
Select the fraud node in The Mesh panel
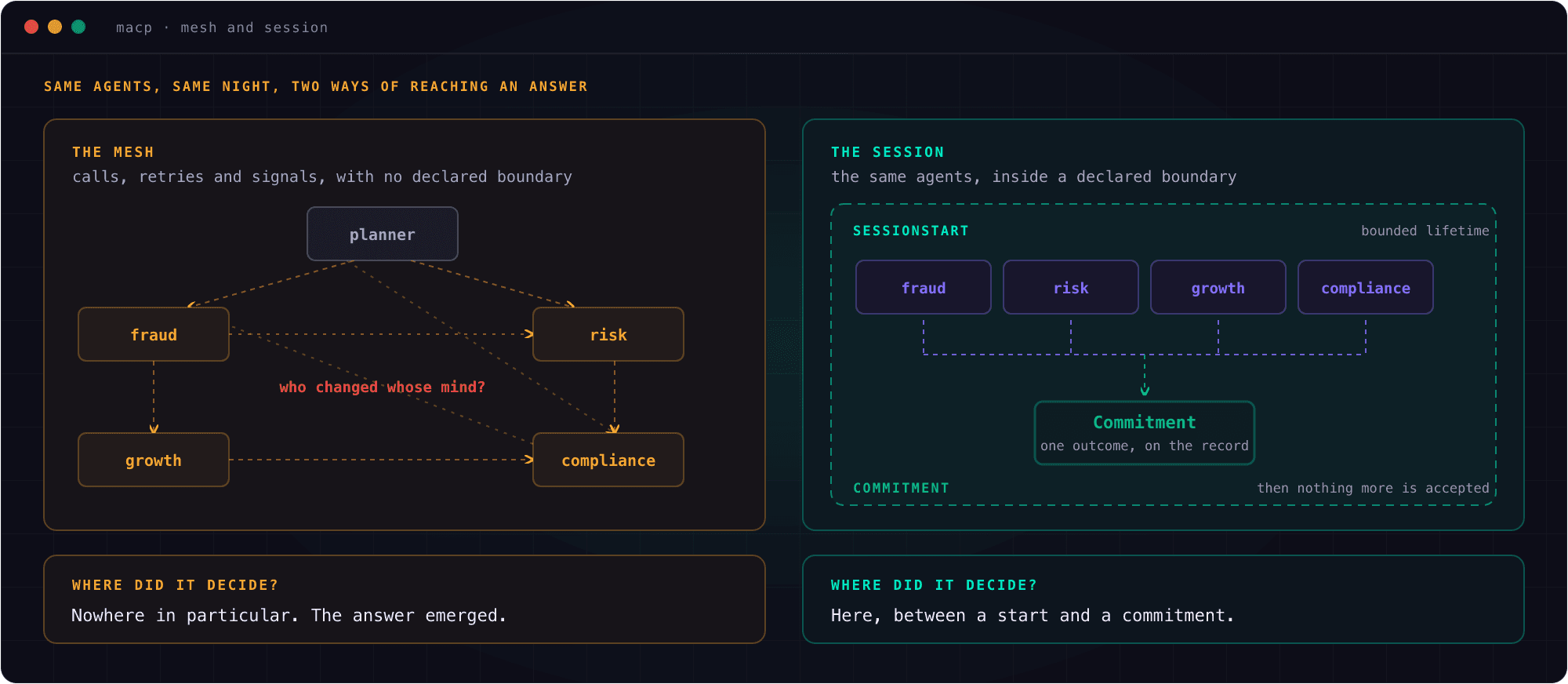click(x=154, y=334)
